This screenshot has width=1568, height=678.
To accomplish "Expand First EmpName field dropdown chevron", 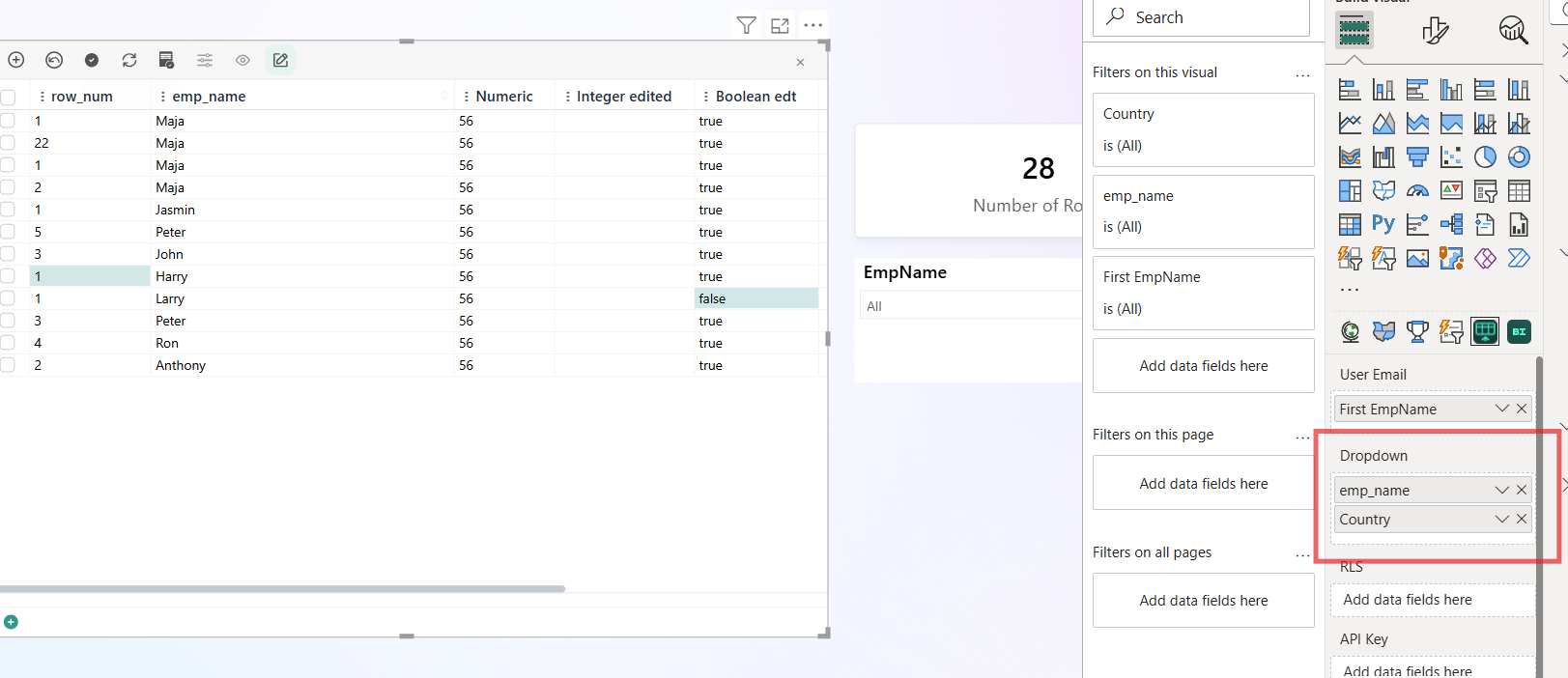I will pyautogui.click(x=1501, y=409).
